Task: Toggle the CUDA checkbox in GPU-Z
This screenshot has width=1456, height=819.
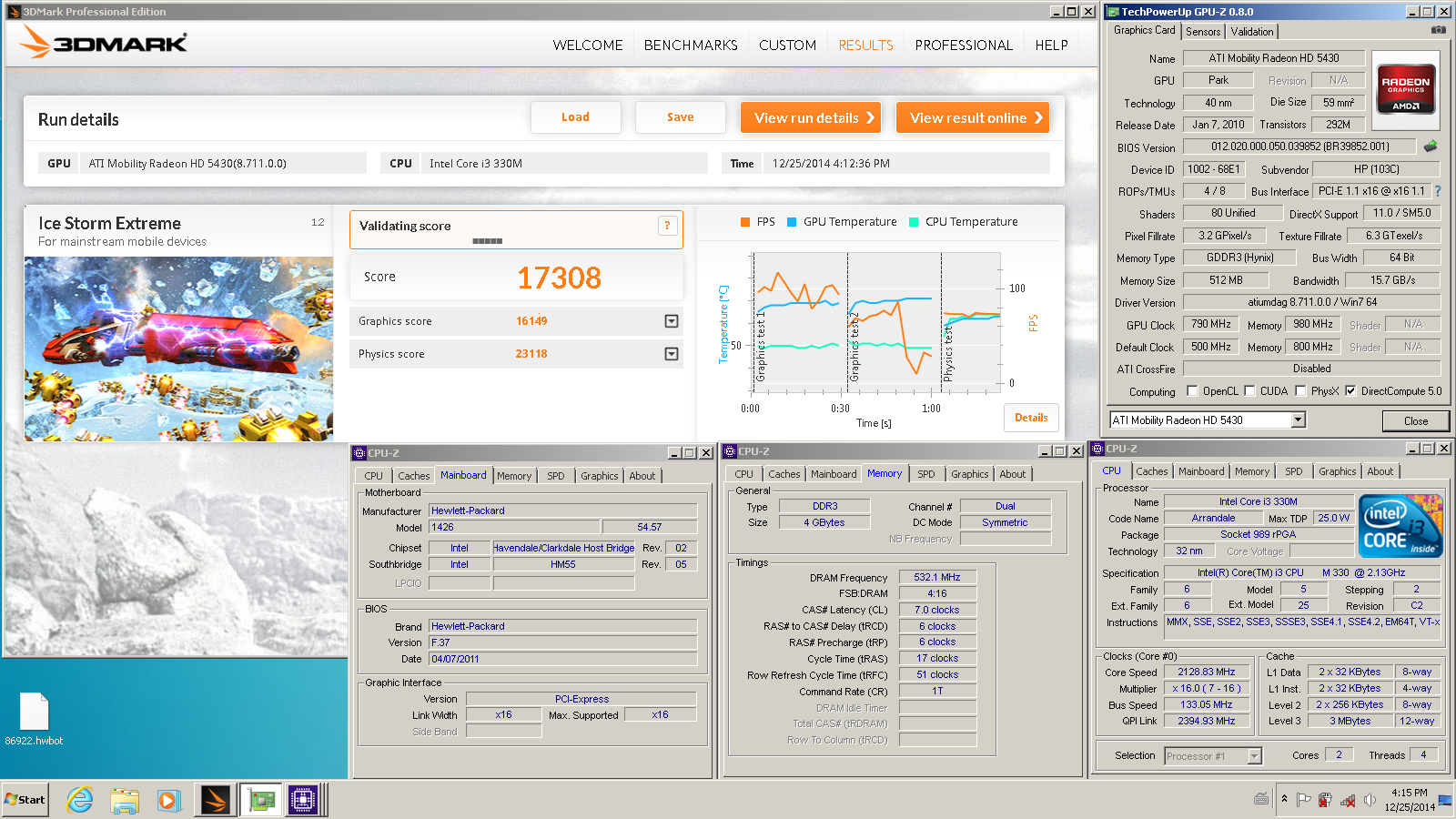Action: click(1249, 390)
